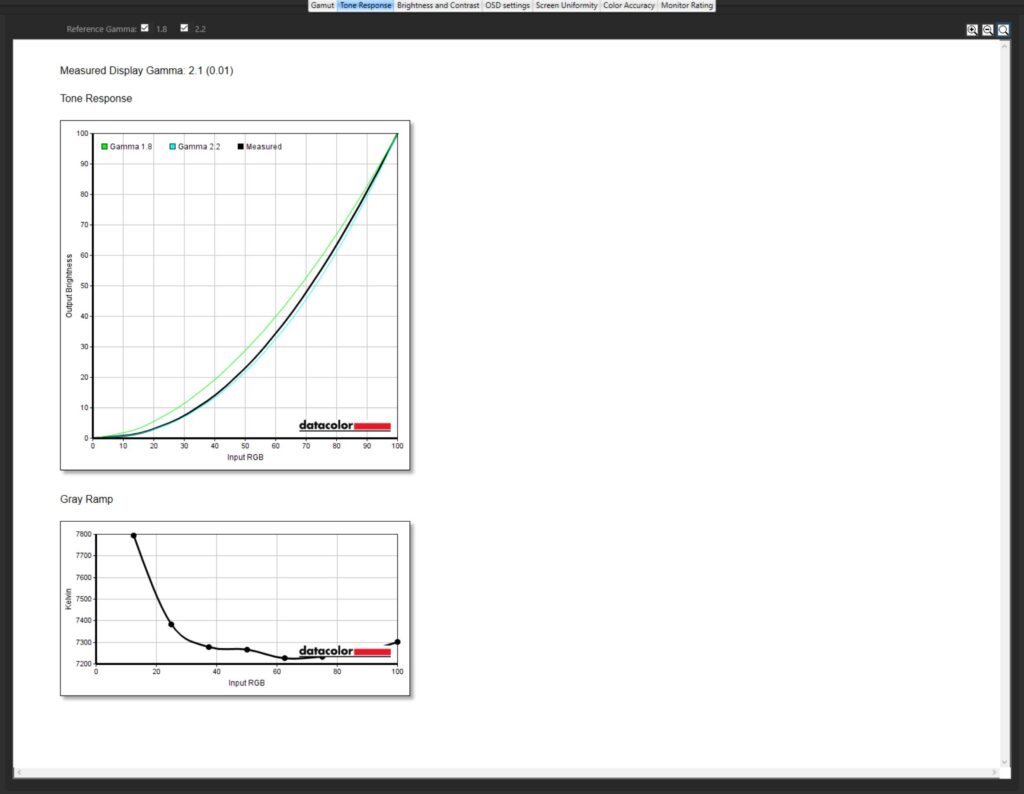Open the Brightness and Contrast tab

(x=438, y=6)
